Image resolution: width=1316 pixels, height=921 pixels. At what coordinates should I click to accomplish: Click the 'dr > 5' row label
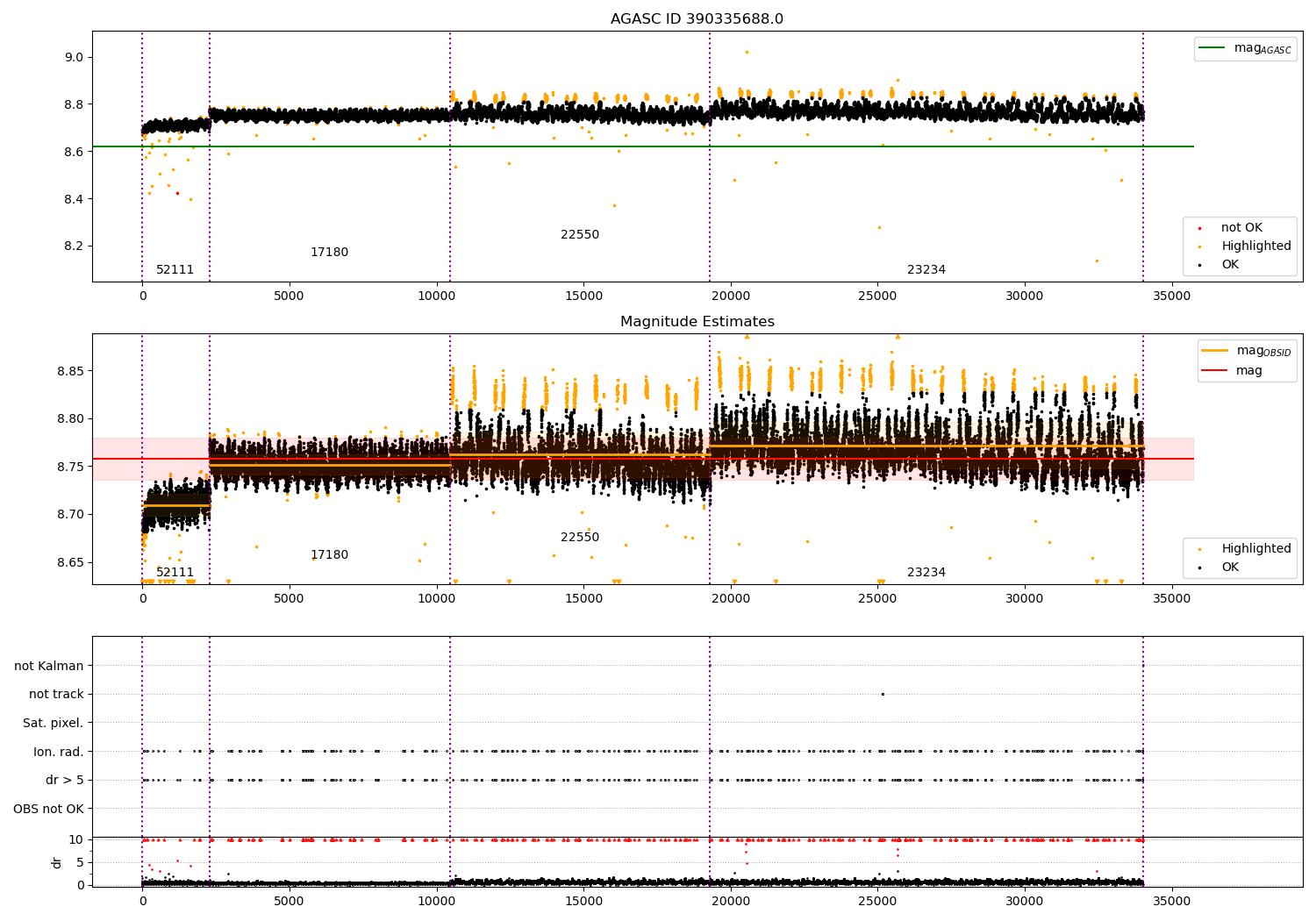(65, 781)
